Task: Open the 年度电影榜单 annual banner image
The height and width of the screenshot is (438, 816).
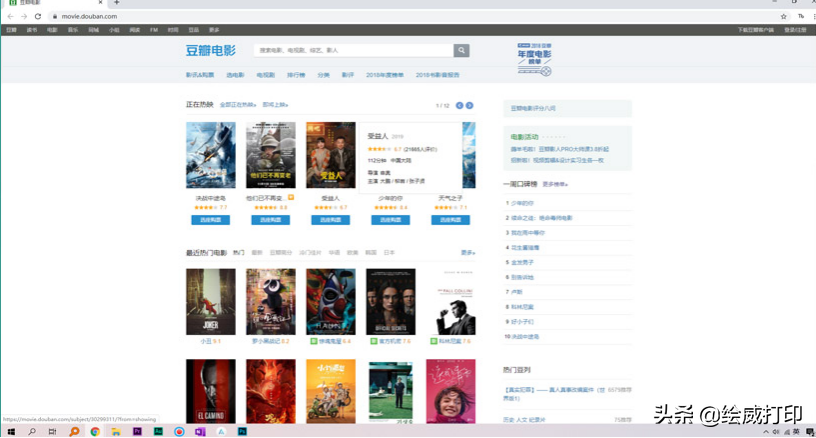Action: click(x=534, y=60)
